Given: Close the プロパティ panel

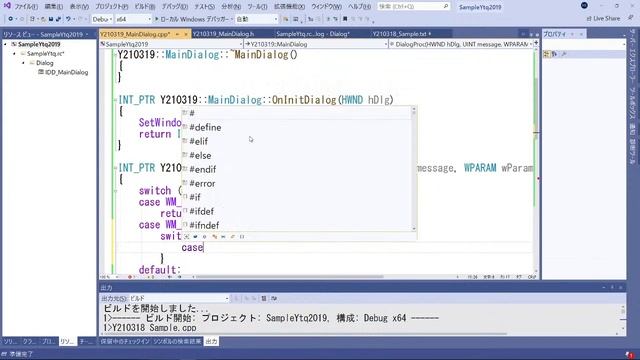Looking at the screenshot, I should point(582,34).
